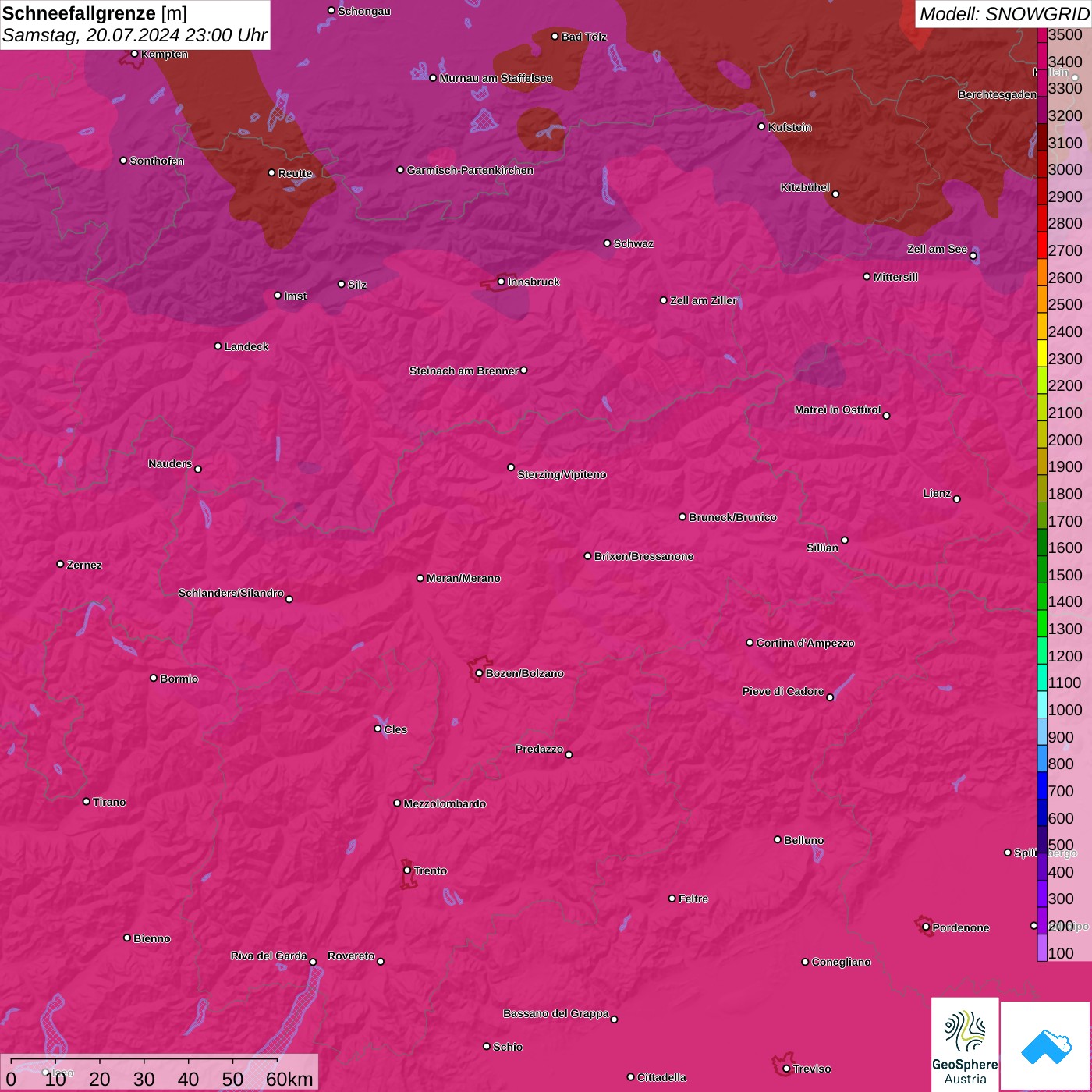Click the Murnau am Staffelsee label

[x=495, y=78]
